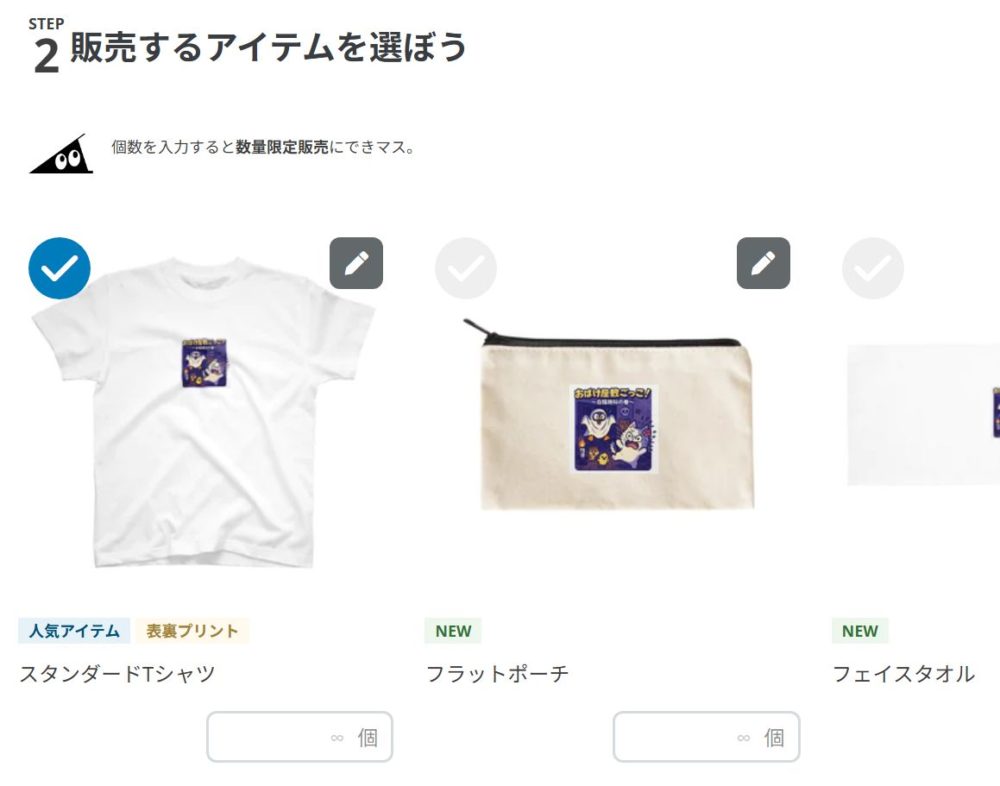This screenshot has height=786, width=1000.
Task: Click the NEW badge above フェイスタオル
Action: [860, 631]
